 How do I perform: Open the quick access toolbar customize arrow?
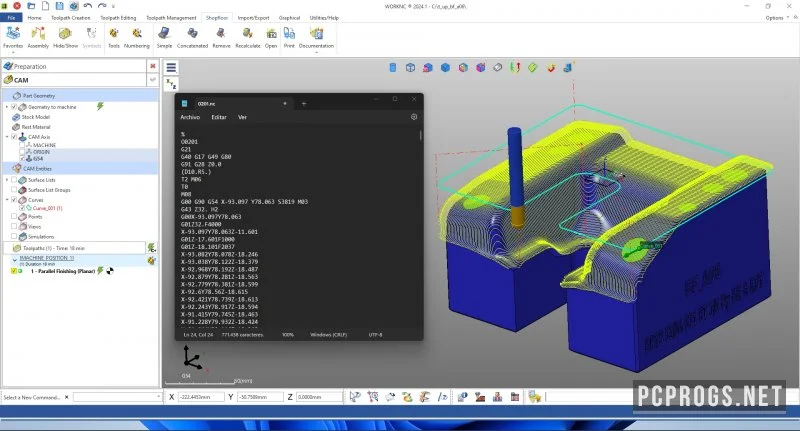pos(113,6)
